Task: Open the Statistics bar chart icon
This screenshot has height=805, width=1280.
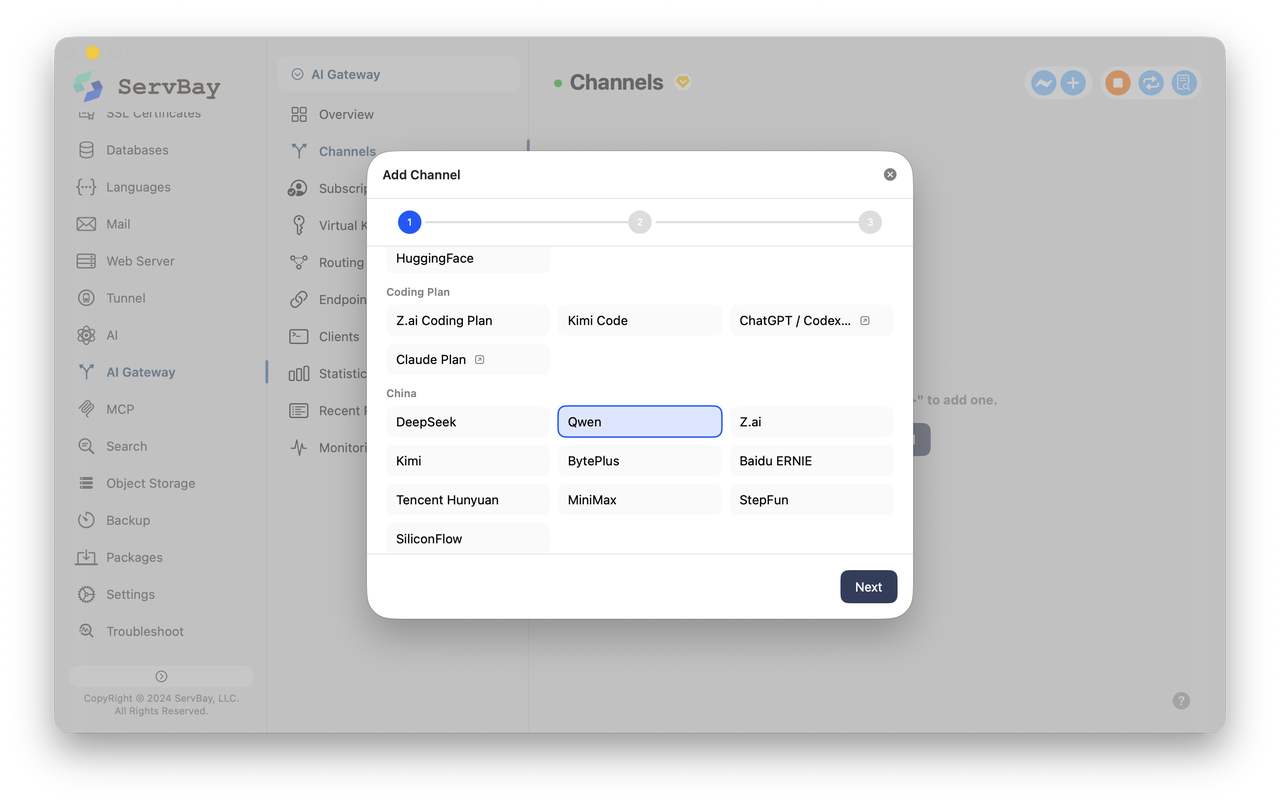Action: (x=299, y=373)
